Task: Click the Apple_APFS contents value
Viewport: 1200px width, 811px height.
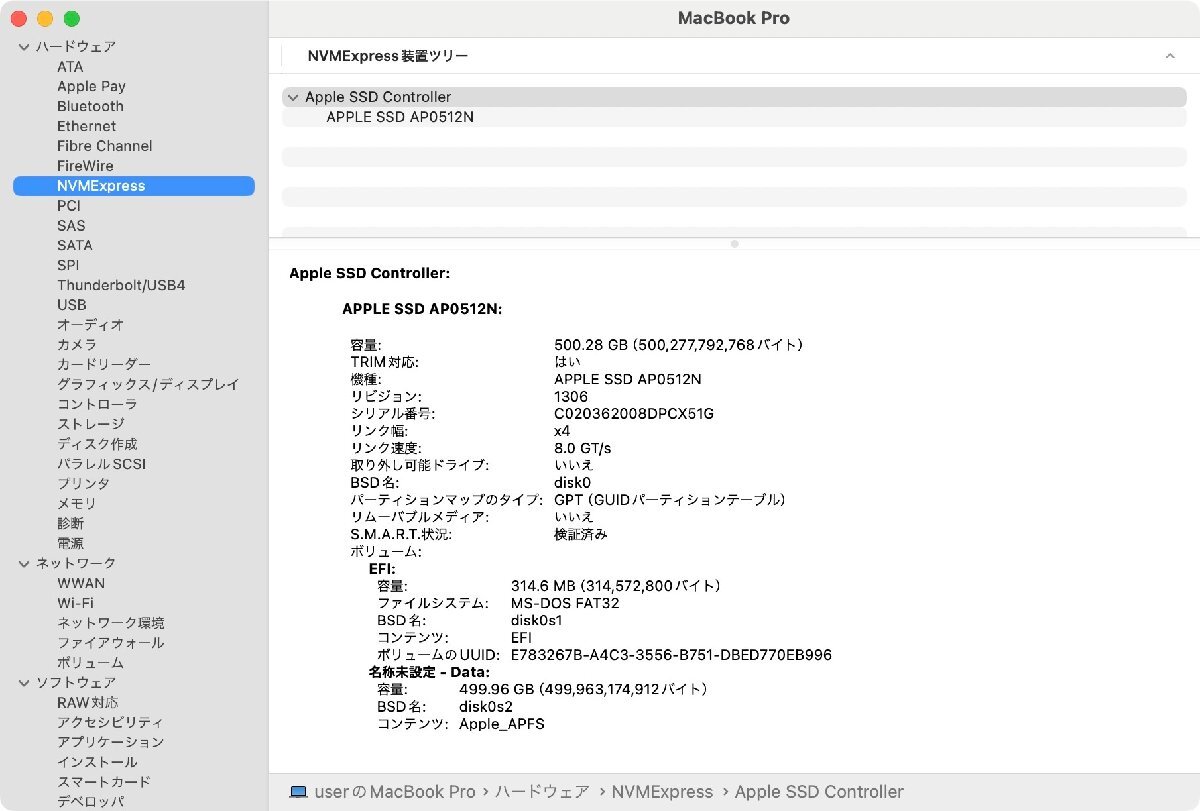Action: (x=502, y=724)
